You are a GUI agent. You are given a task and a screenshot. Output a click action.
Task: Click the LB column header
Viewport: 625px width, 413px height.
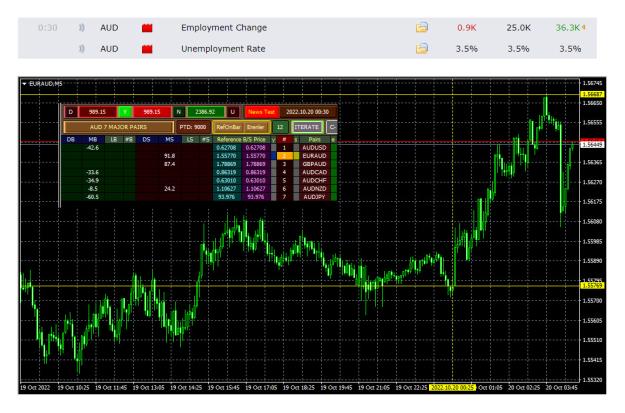click(x=114, y=140)
